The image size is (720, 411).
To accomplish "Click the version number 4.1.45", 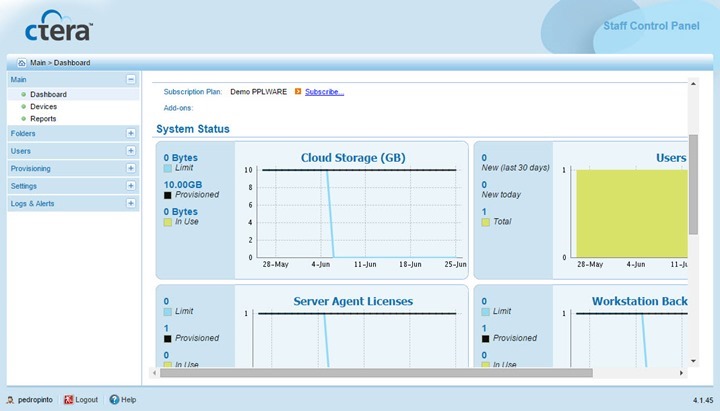I will tap(703, 400).
